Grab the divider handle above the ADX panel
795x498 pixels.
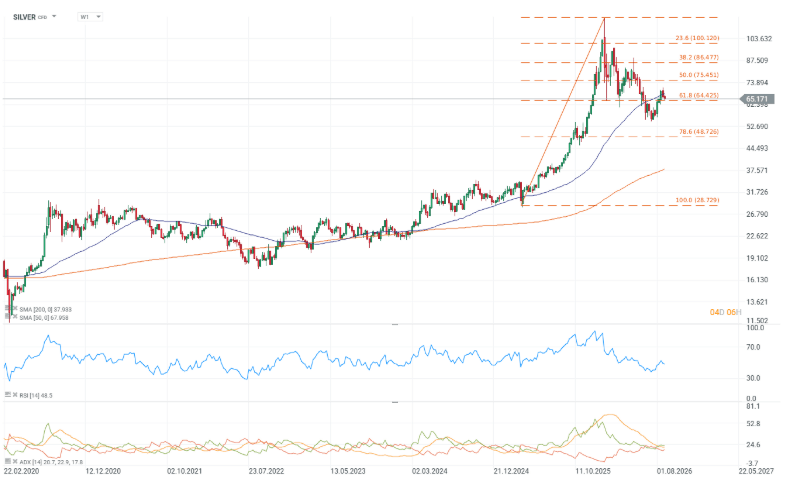coord(395,402)
